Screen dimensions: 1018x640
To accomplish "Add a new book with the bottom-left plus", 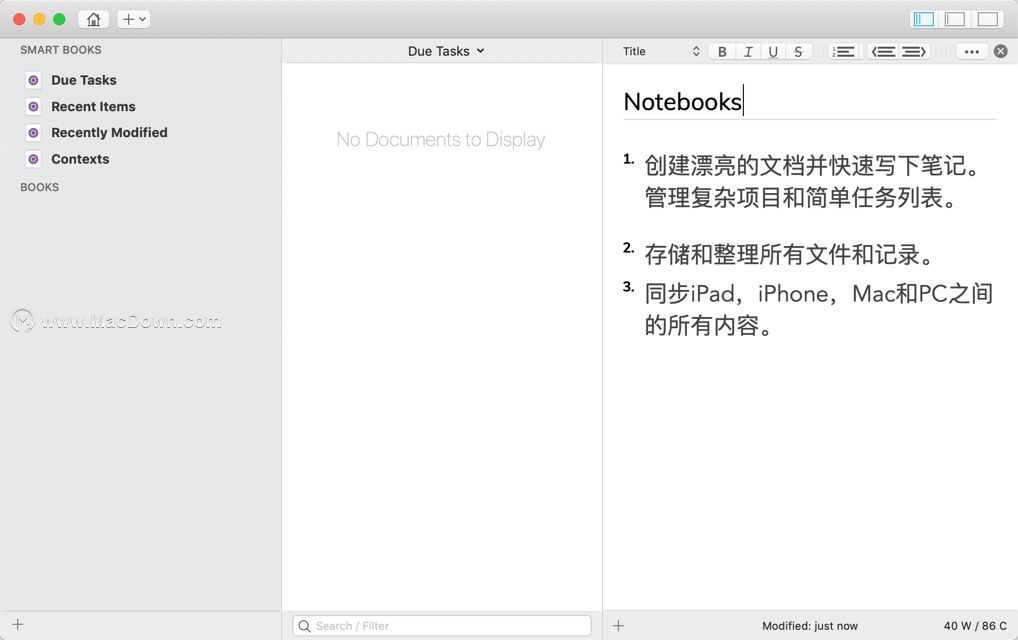I will tap(17, 625).
